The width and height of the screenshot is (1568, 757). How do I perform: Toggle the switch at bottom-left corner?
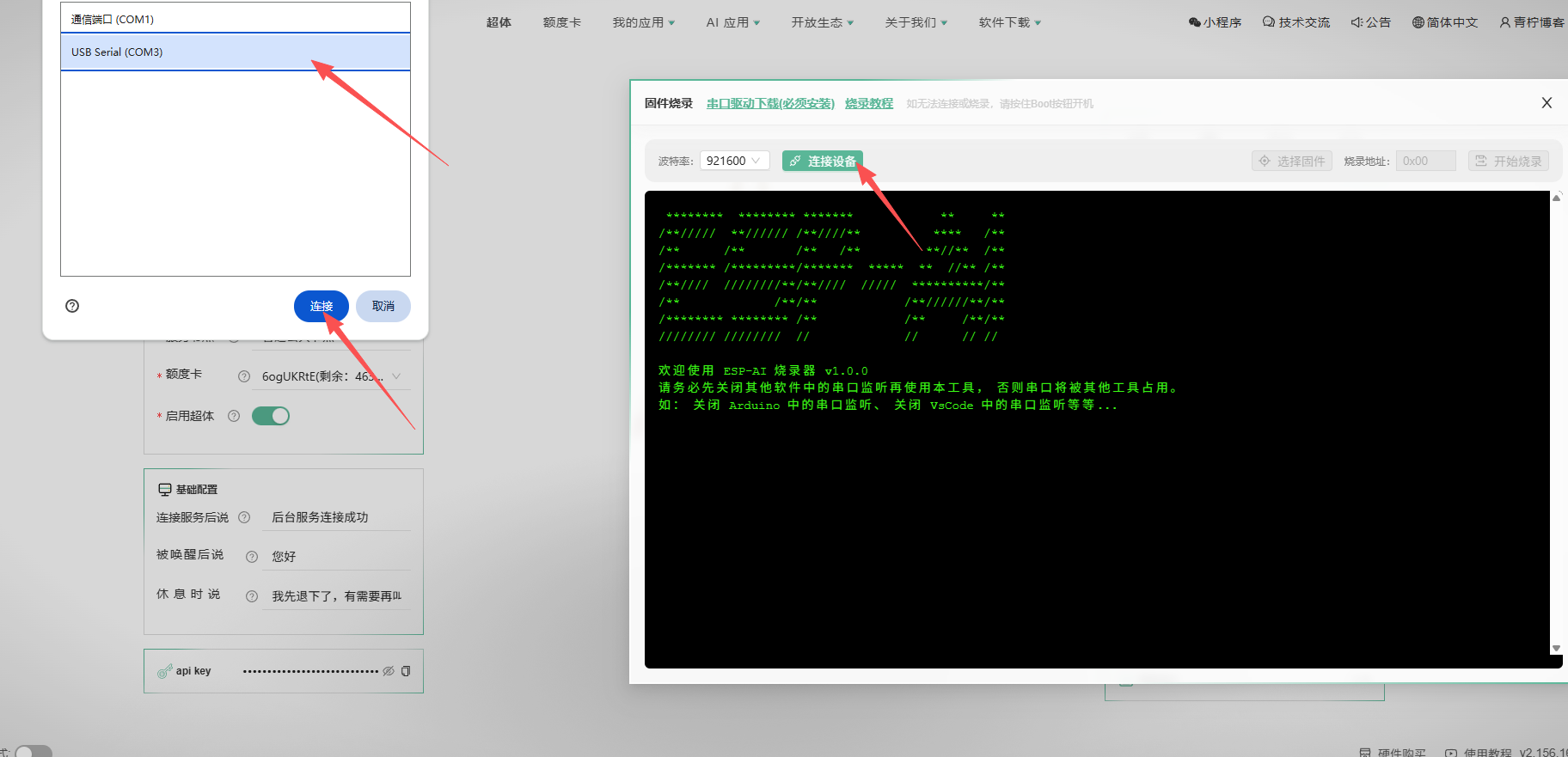(x=33, y=752)
